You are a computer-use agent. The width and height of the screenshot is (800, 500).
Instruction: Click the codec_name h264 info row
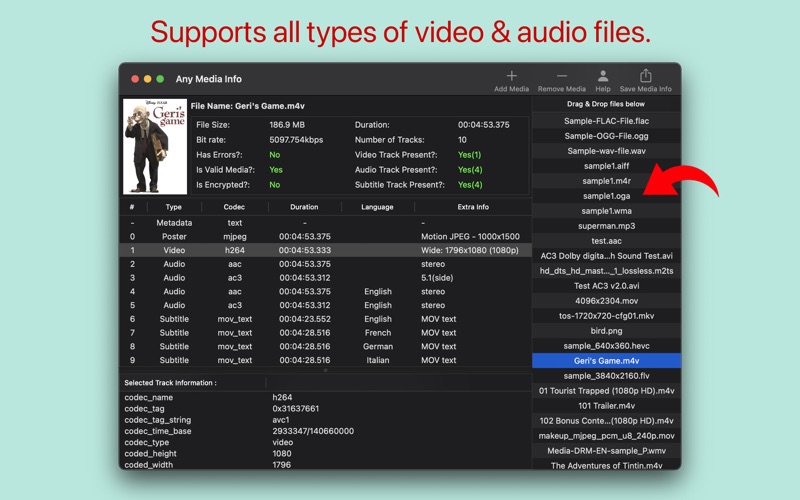(326, 397)
